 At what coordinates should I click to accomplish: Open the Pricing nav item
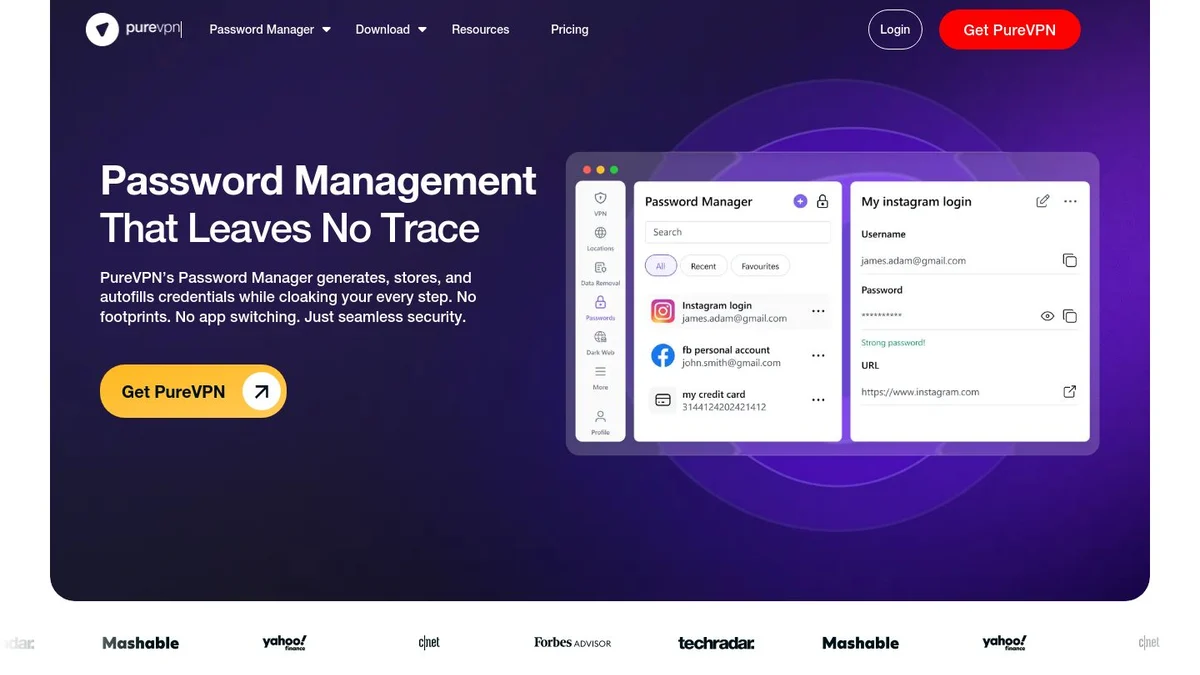tap(569, 29)
